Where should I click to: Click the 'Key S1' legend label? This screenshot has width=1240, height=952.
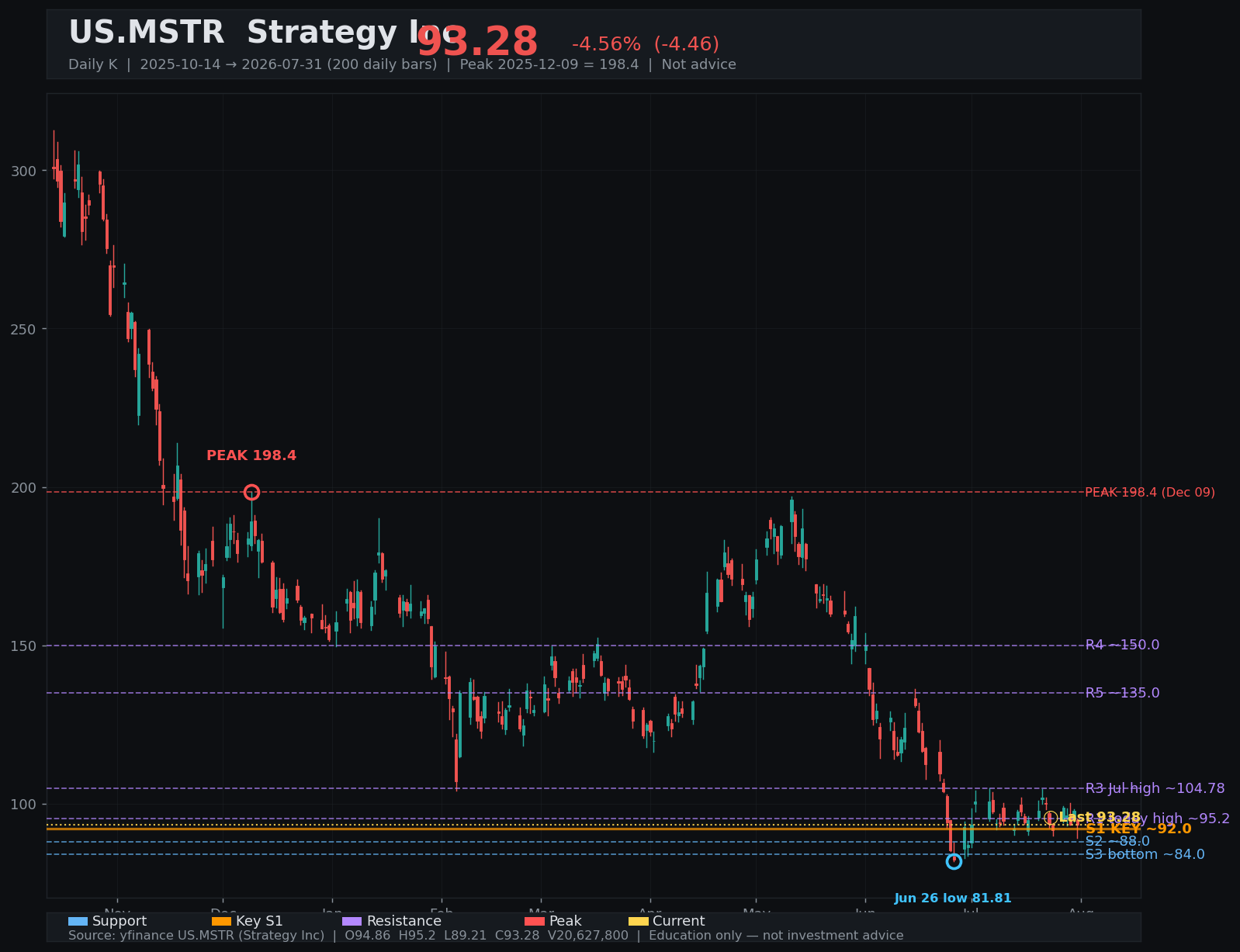pyautogui.click(x=259, y=922)
